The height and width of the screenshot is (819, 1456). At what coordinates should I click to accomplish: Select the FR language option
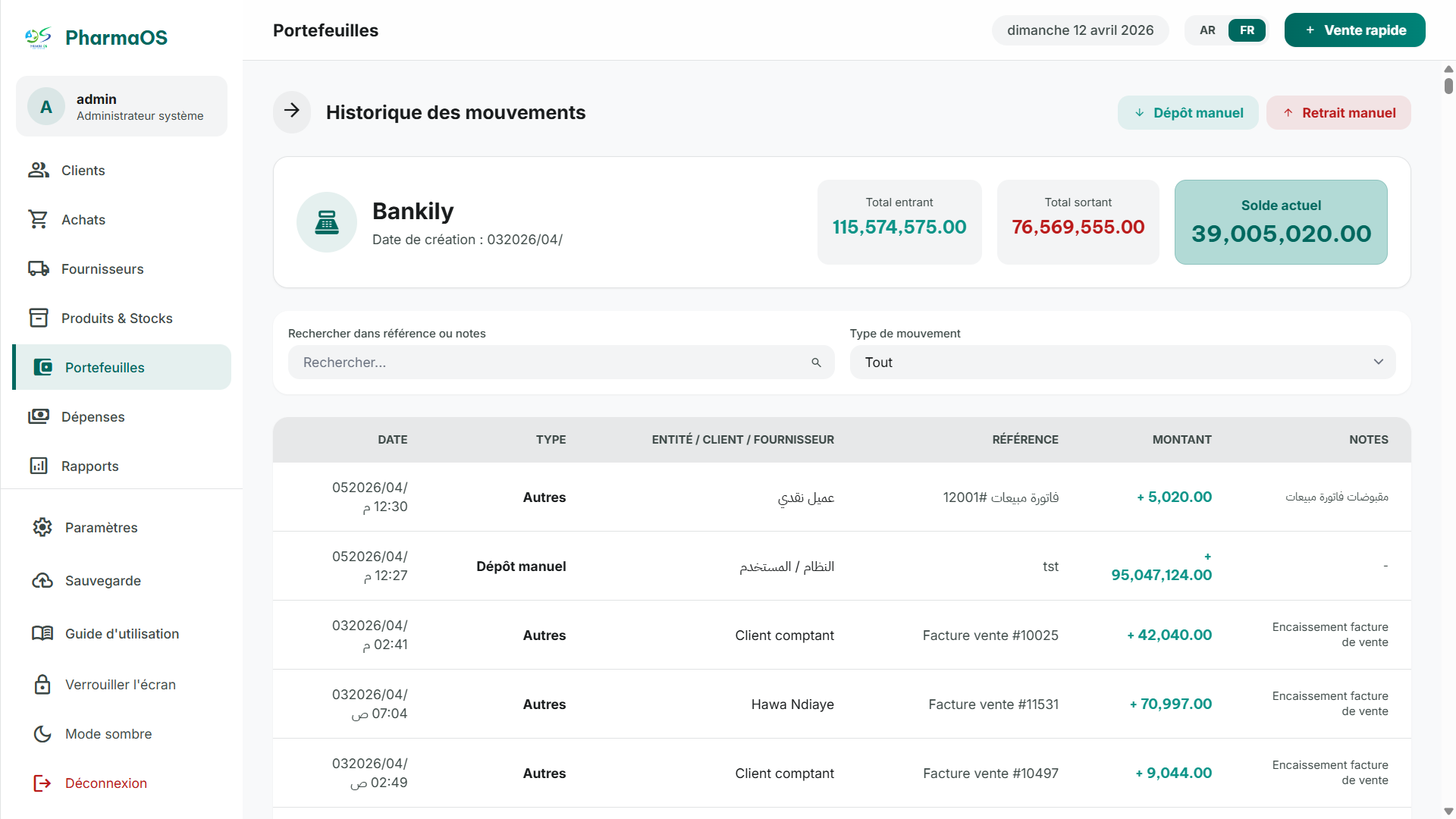point(1247,30)
